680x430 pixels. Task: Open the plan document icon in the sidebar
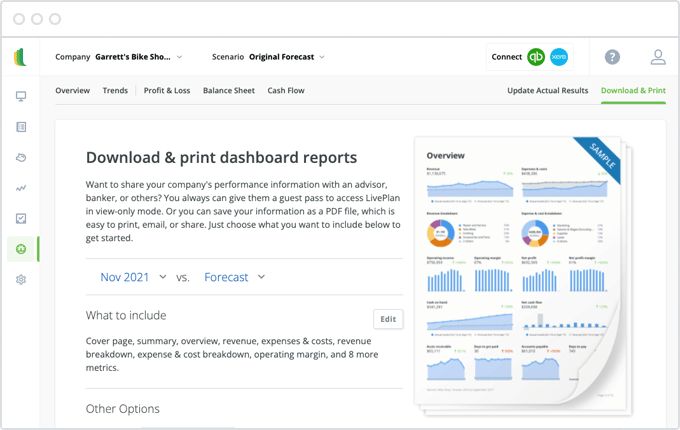[21, 127]
